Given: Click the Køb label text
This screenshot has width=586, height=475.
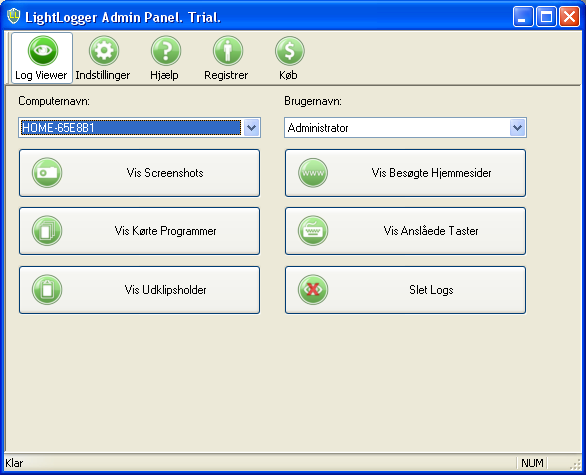Looking at the screenshot, I should click(288, 75).
